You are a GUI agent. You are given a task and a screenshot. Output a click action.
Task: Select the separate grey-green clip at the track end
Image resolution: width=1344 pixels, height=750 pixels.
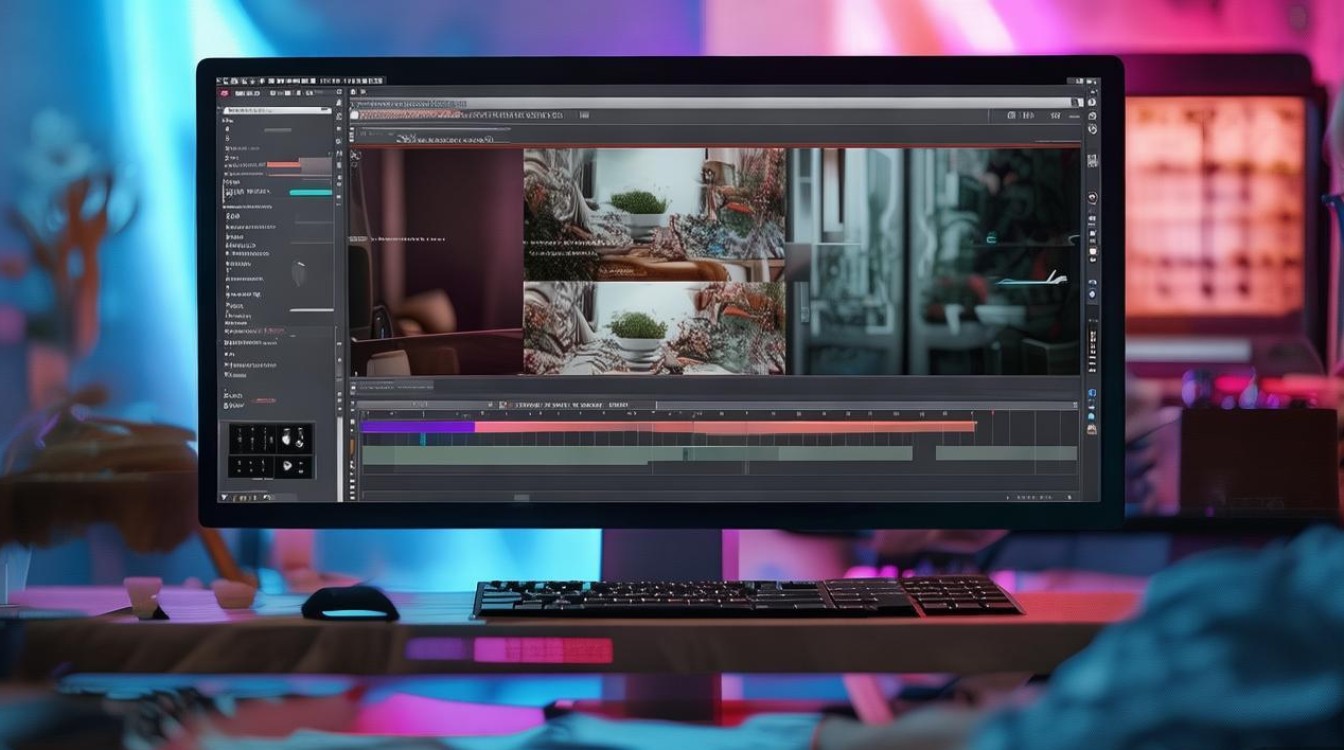pos(1006,453)
